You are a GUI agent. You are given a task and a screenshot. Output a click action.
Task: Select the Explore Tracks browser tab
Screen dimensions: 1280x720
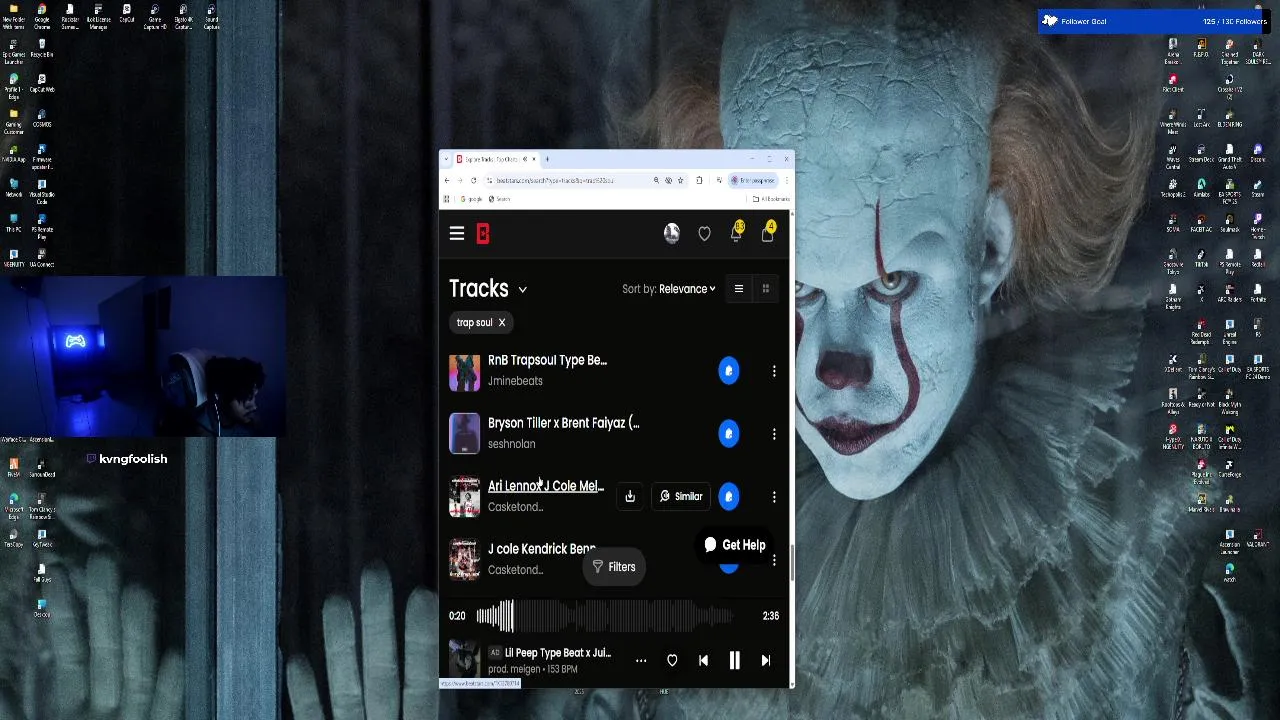tap(494, 159)
